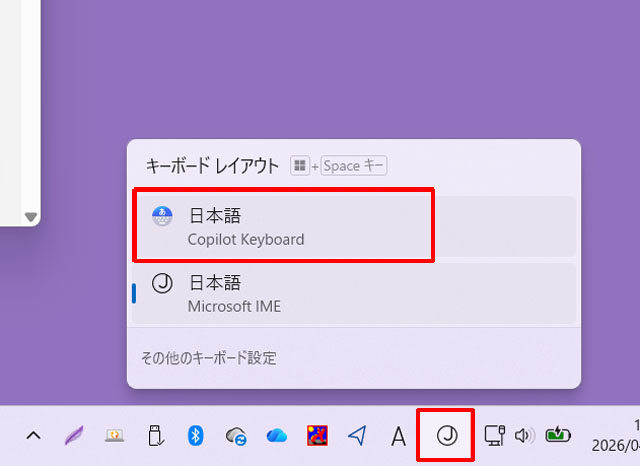Toggle the IME input mode 'A' indicator
The image size is (640, 466).
tap(398, 435)
